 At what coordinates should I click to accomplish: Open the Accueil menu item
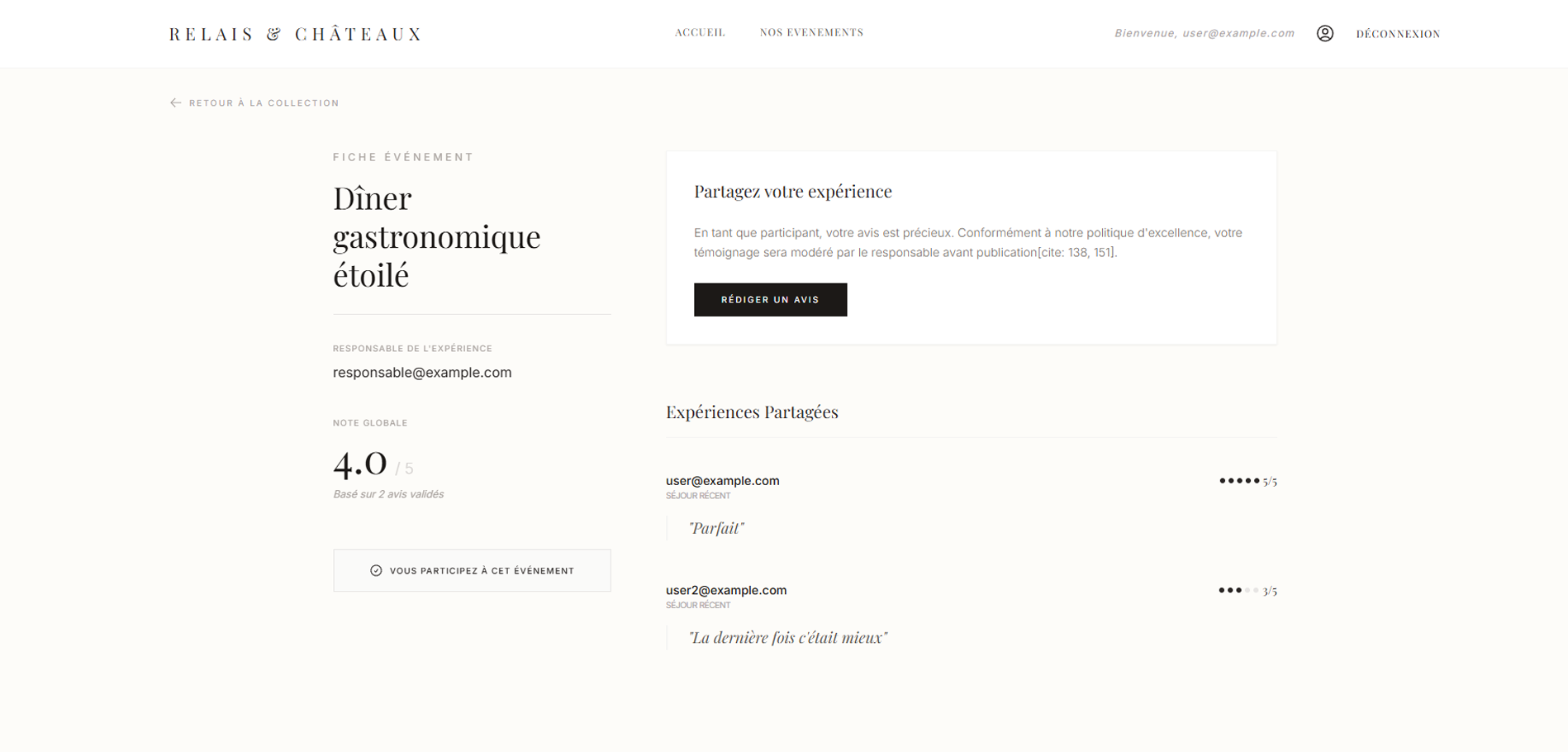700,33
